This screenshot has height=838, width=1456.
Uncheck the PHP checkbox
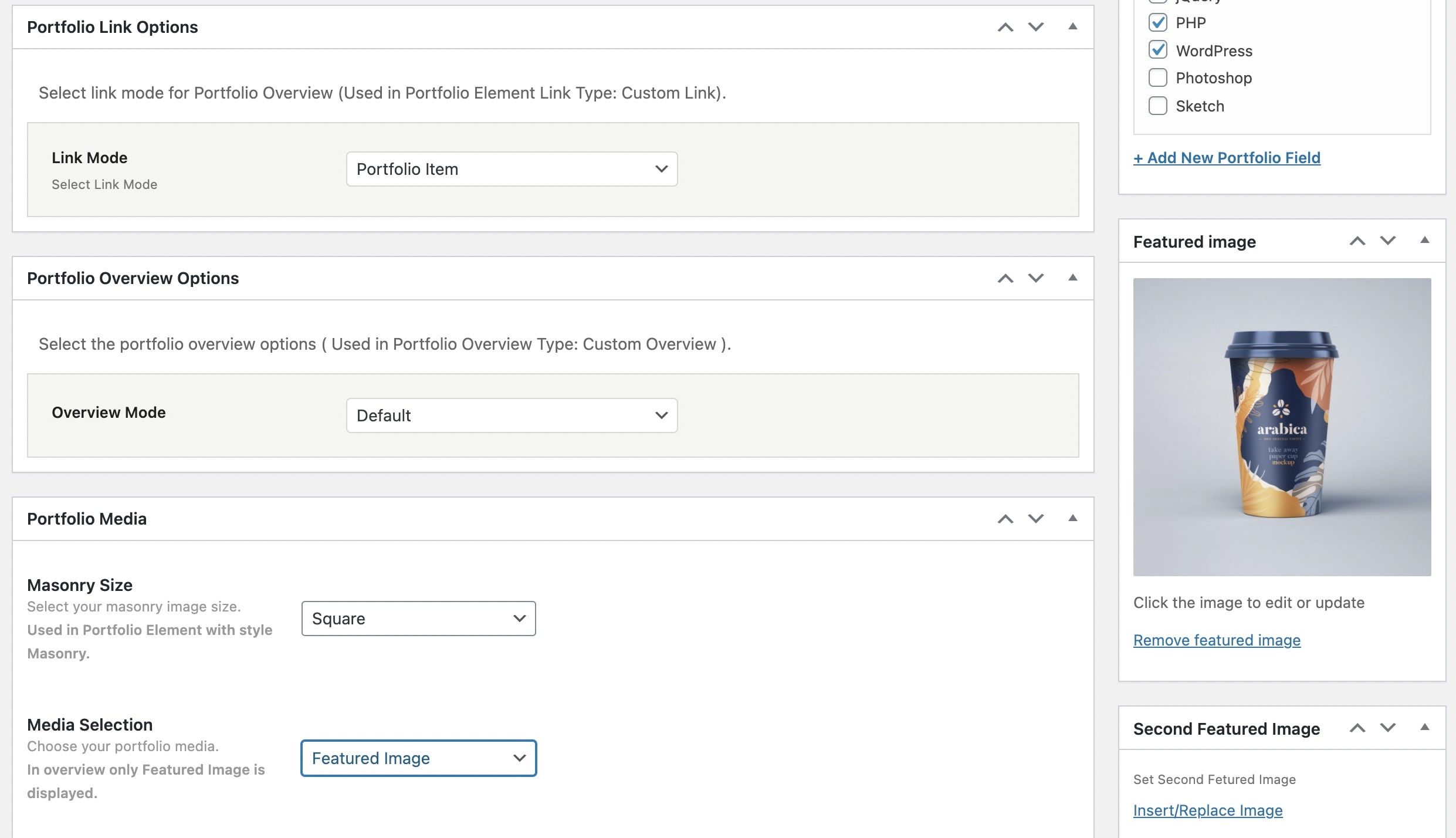(x=1158, y=23)
